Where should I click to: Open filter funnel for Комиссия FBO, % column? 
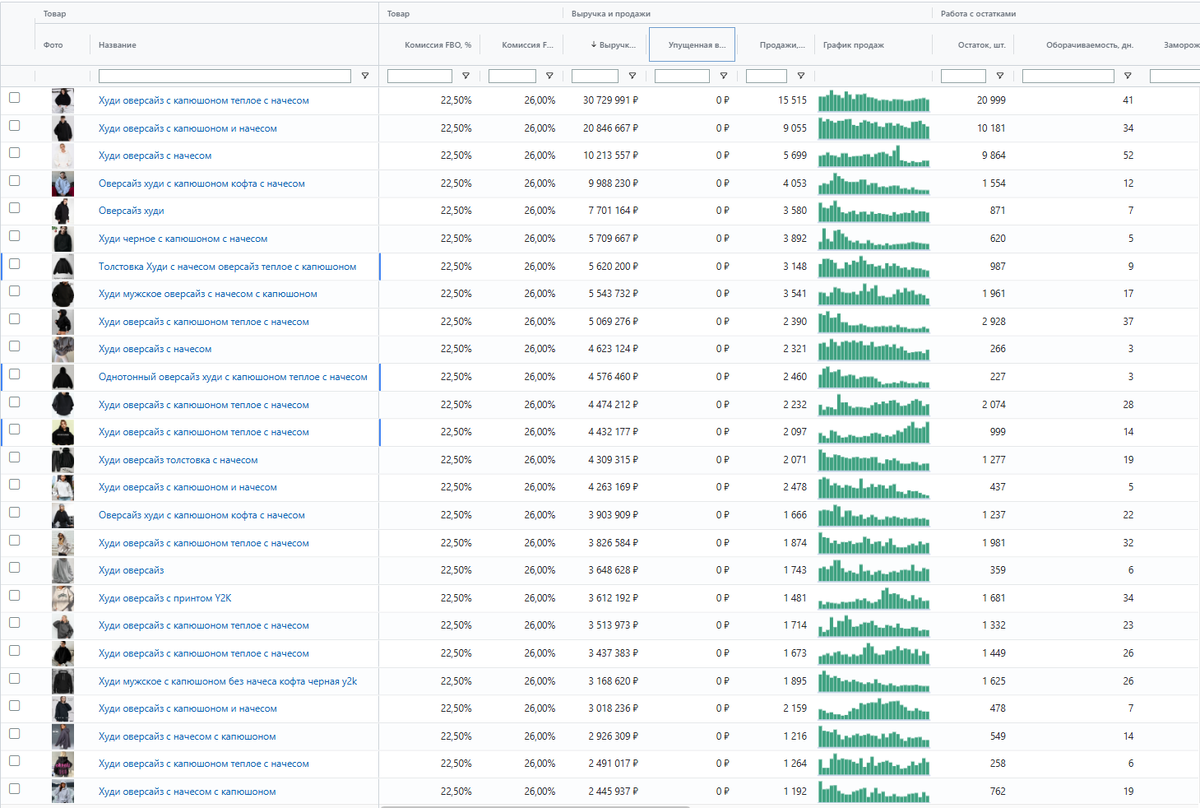coord(466,76)
